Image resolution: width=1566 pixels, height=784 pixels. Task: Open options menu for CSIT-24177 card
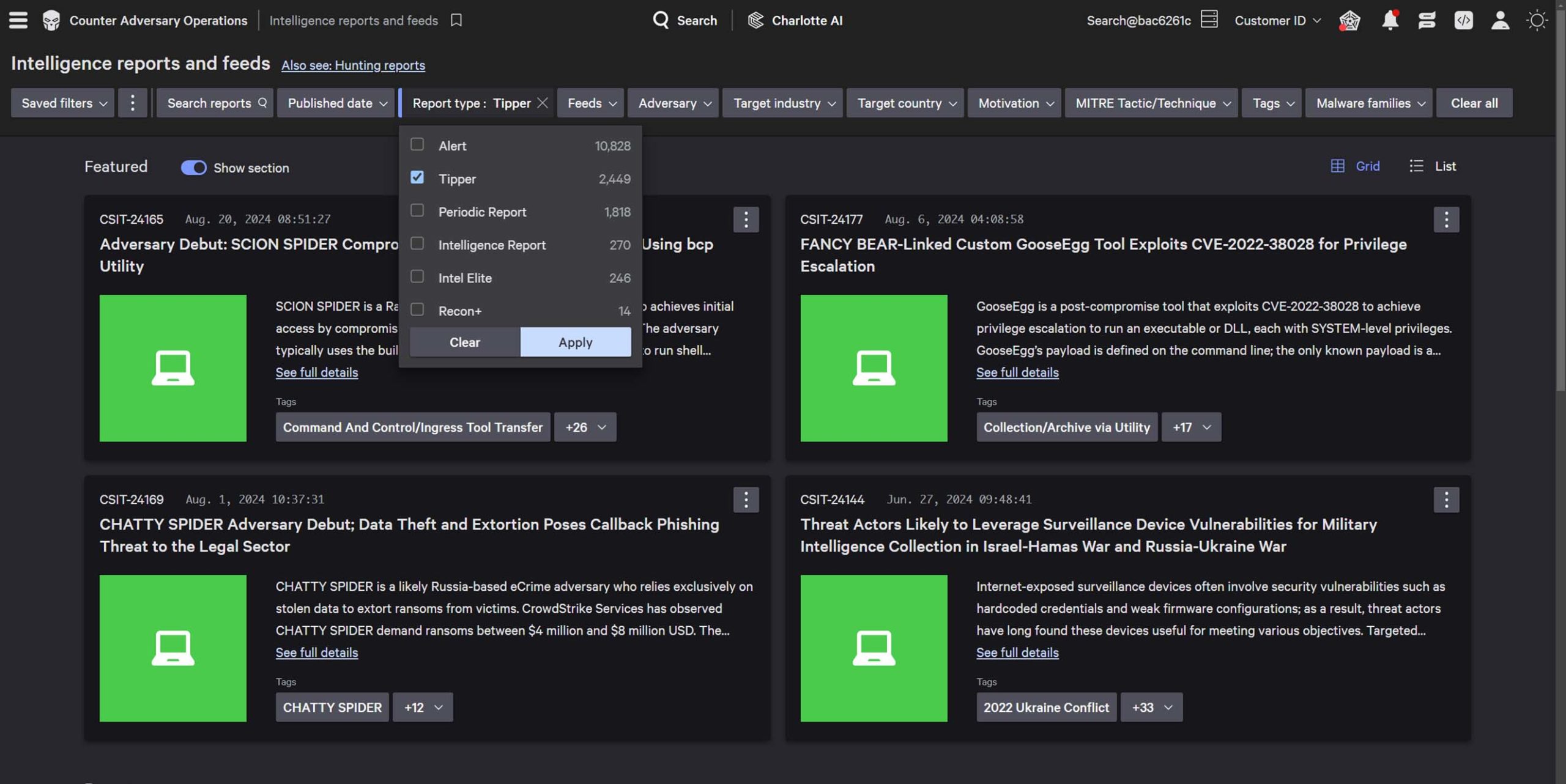click(1446, 220)
